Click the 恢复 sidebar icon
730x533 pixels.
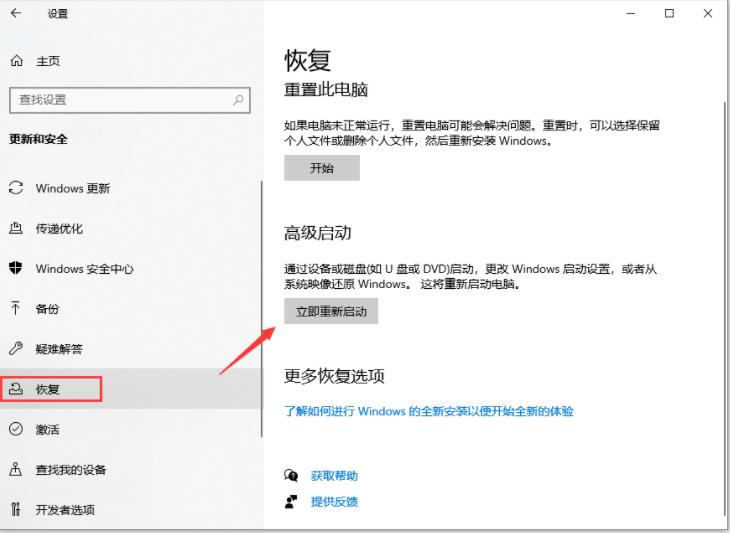click(x=16, y=389)
